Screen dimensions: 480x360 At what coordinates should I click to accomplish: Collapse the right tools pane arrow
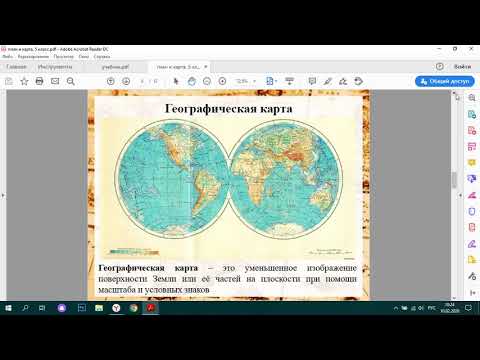472,293
